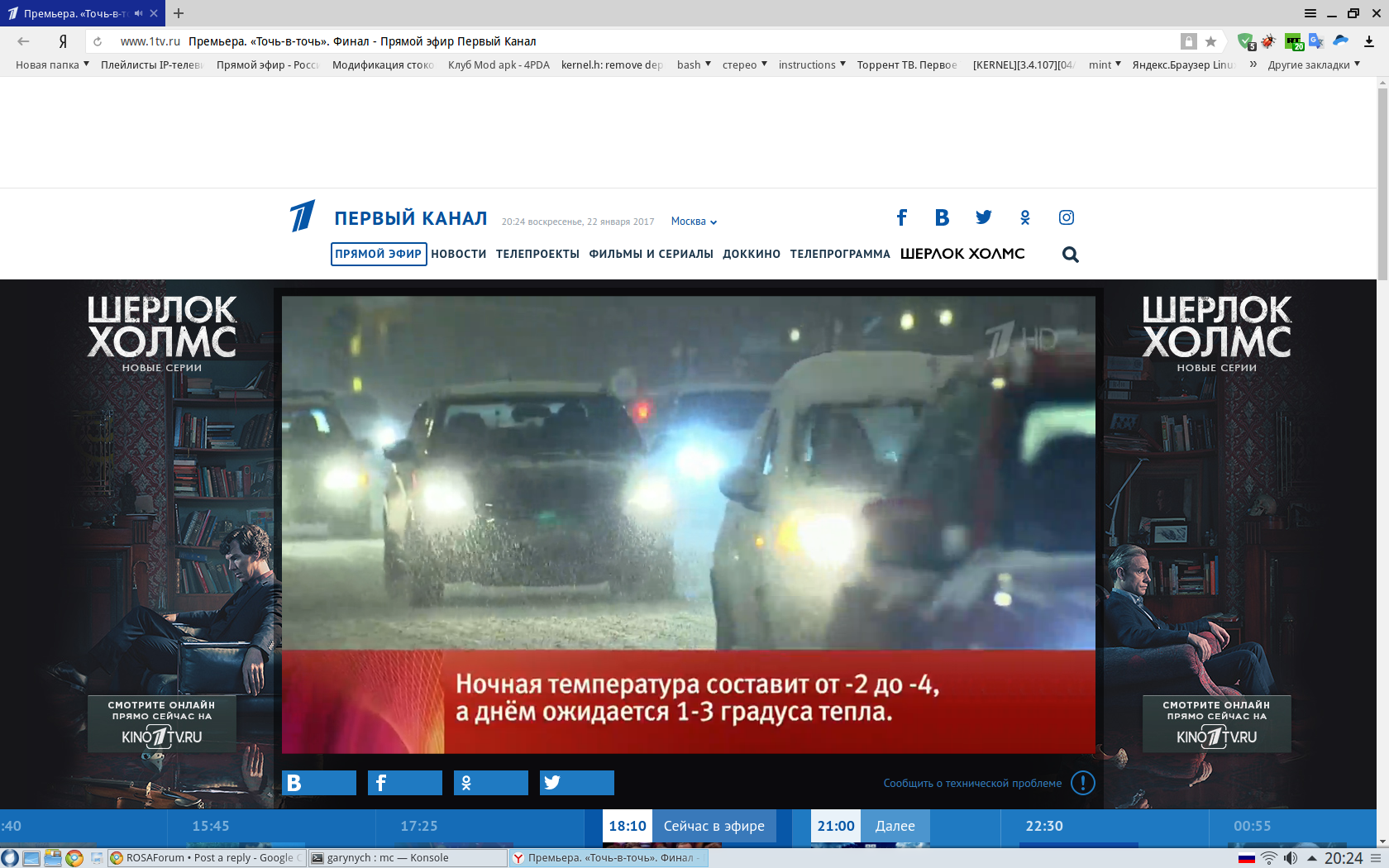The width and height of the screenshot is (1389, 868).
Task: Click the lock protect icon in address bar
Action: tap(1188, 41)
